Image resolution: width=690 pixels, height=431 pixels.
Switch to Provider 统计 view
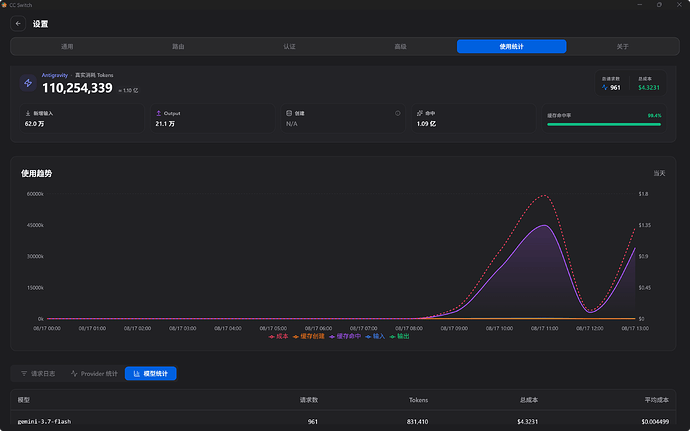point(94,374)
